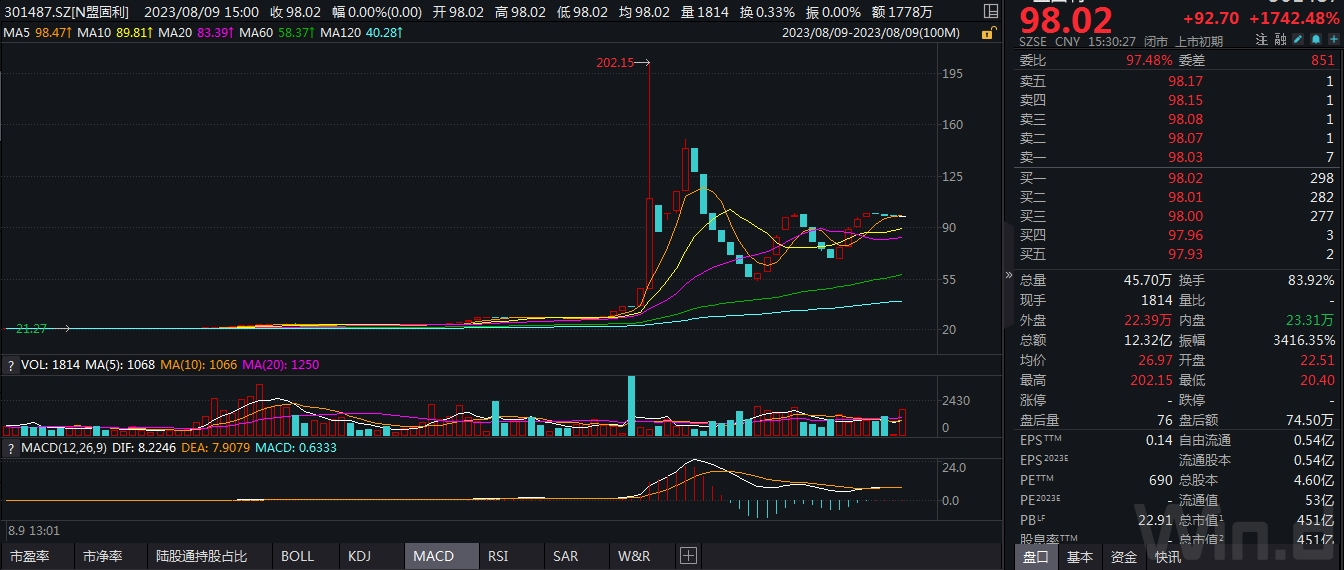Open the 资金 panel tab
Screen dimensions: 1344x570
click(x=1124, y=556)
